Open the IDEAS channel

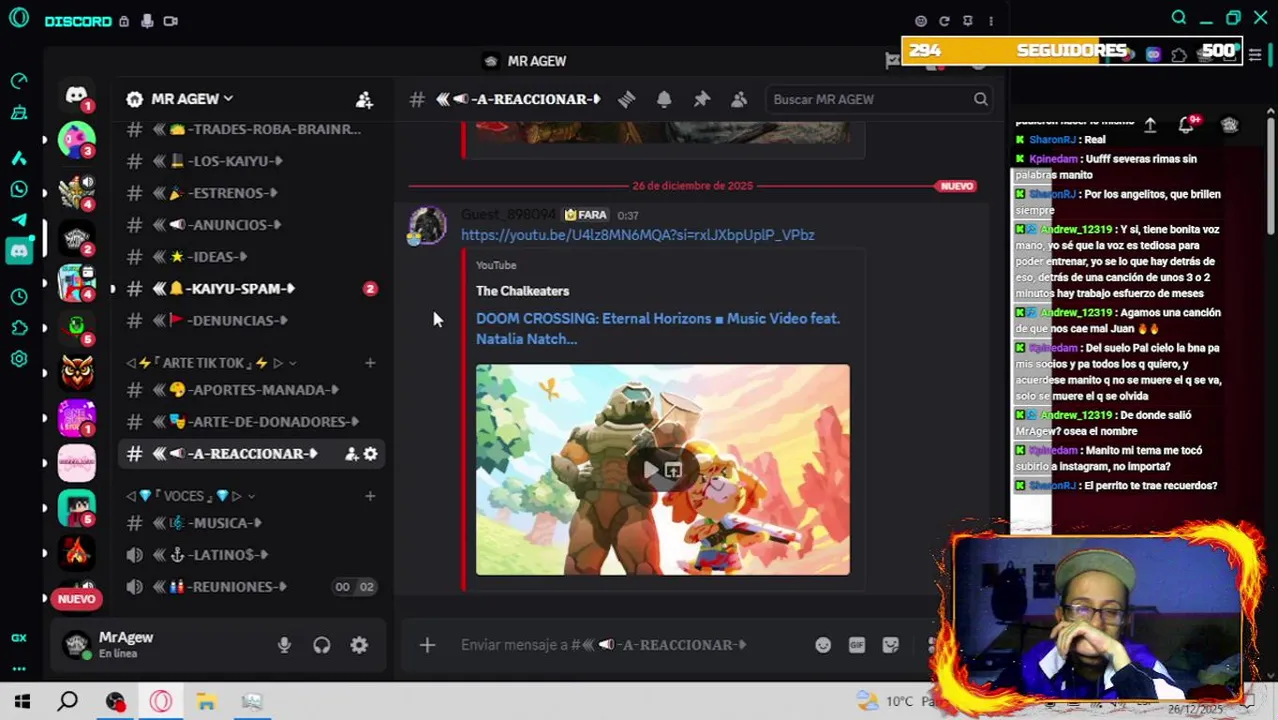[251, 257]
